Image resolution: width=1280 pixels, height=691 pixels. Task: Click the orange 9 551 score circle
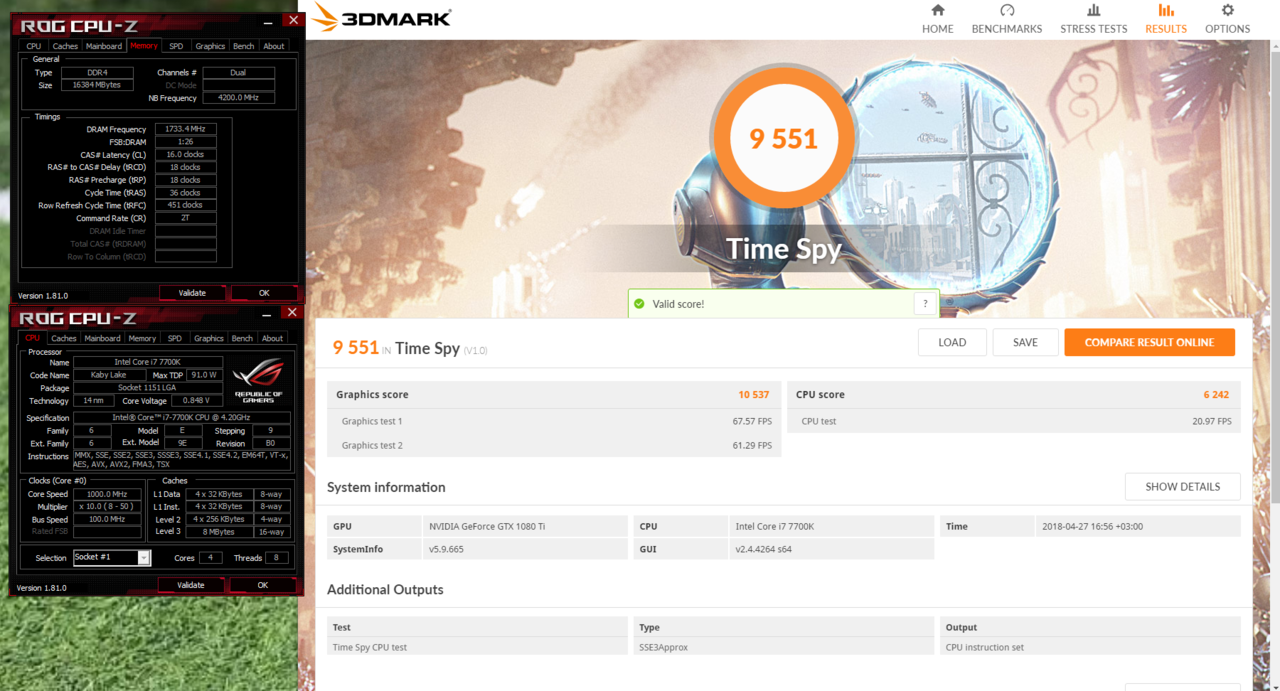(783, 139)
